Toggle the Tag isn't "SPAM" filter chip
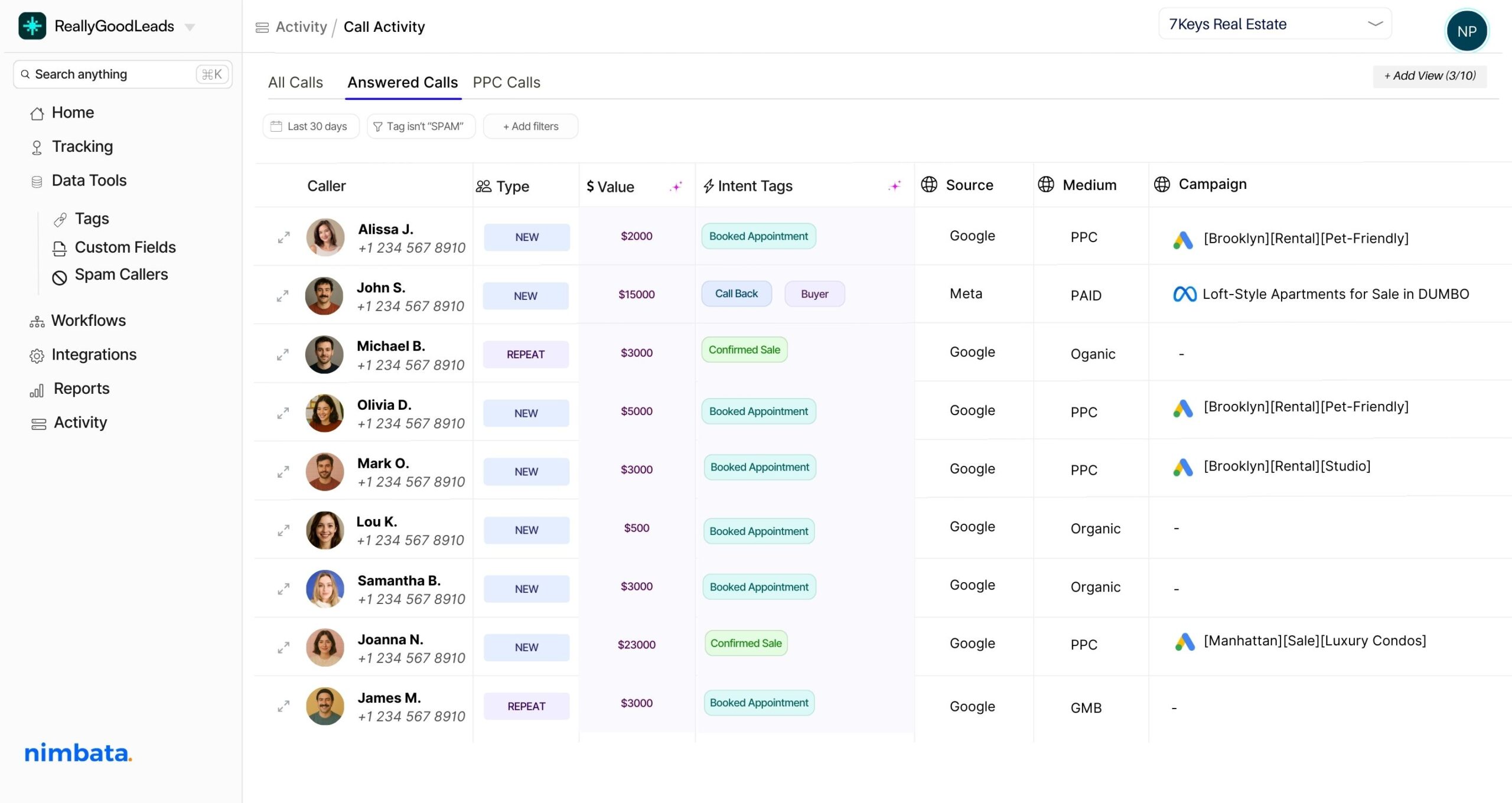This screenshot has width=1512, height=803. pos(421,126)
